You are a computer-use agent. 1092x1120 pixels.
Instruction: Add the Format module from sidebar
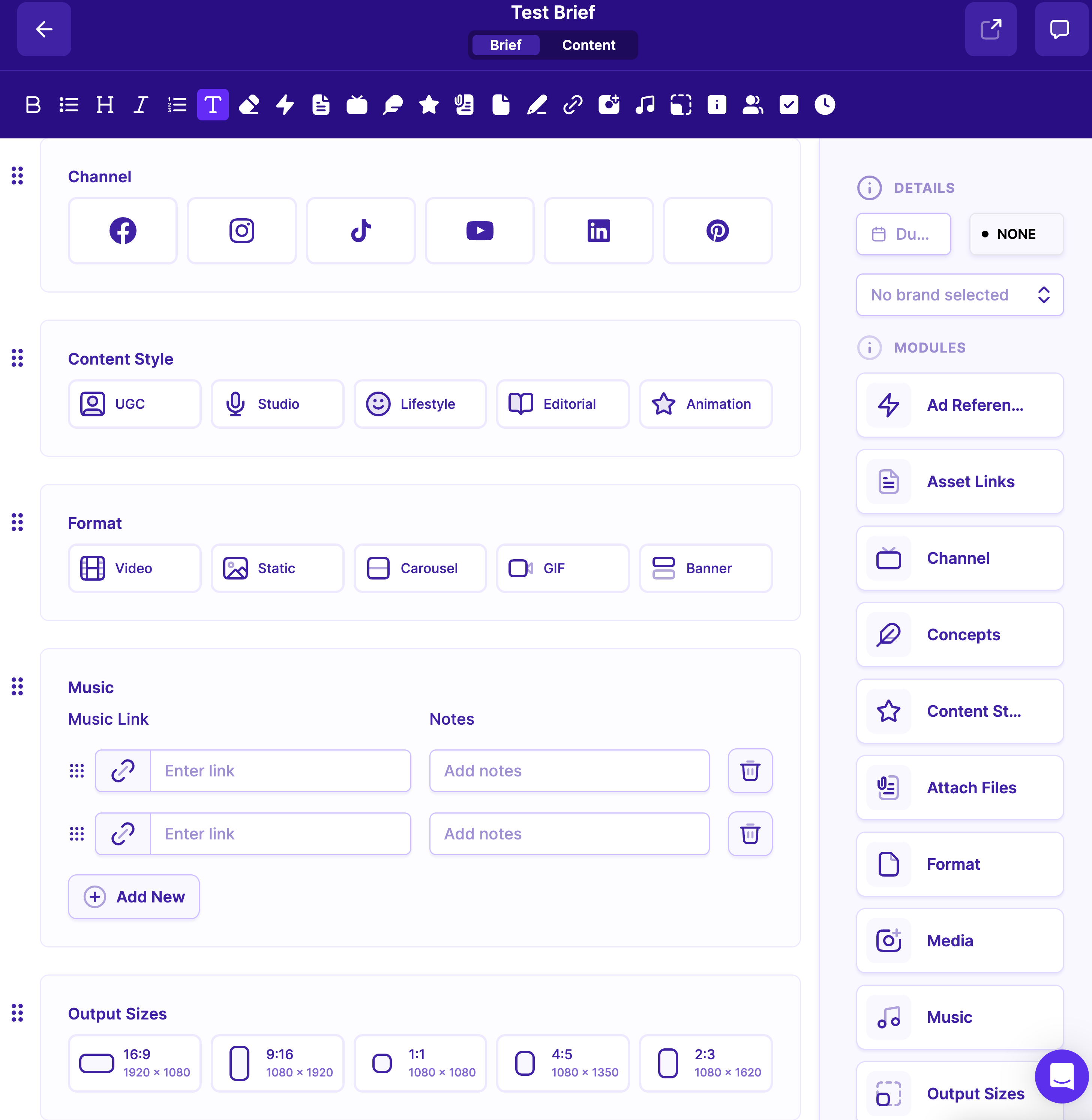tap(960, 864)
